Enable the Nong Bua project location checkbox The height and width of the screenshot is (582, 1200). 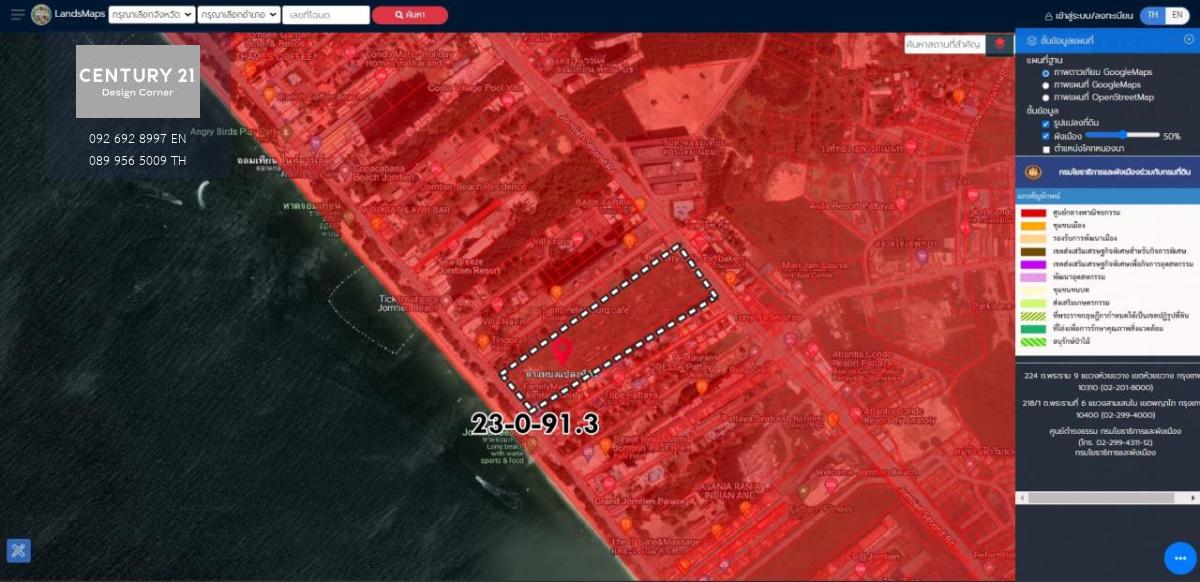[1046, 149]
